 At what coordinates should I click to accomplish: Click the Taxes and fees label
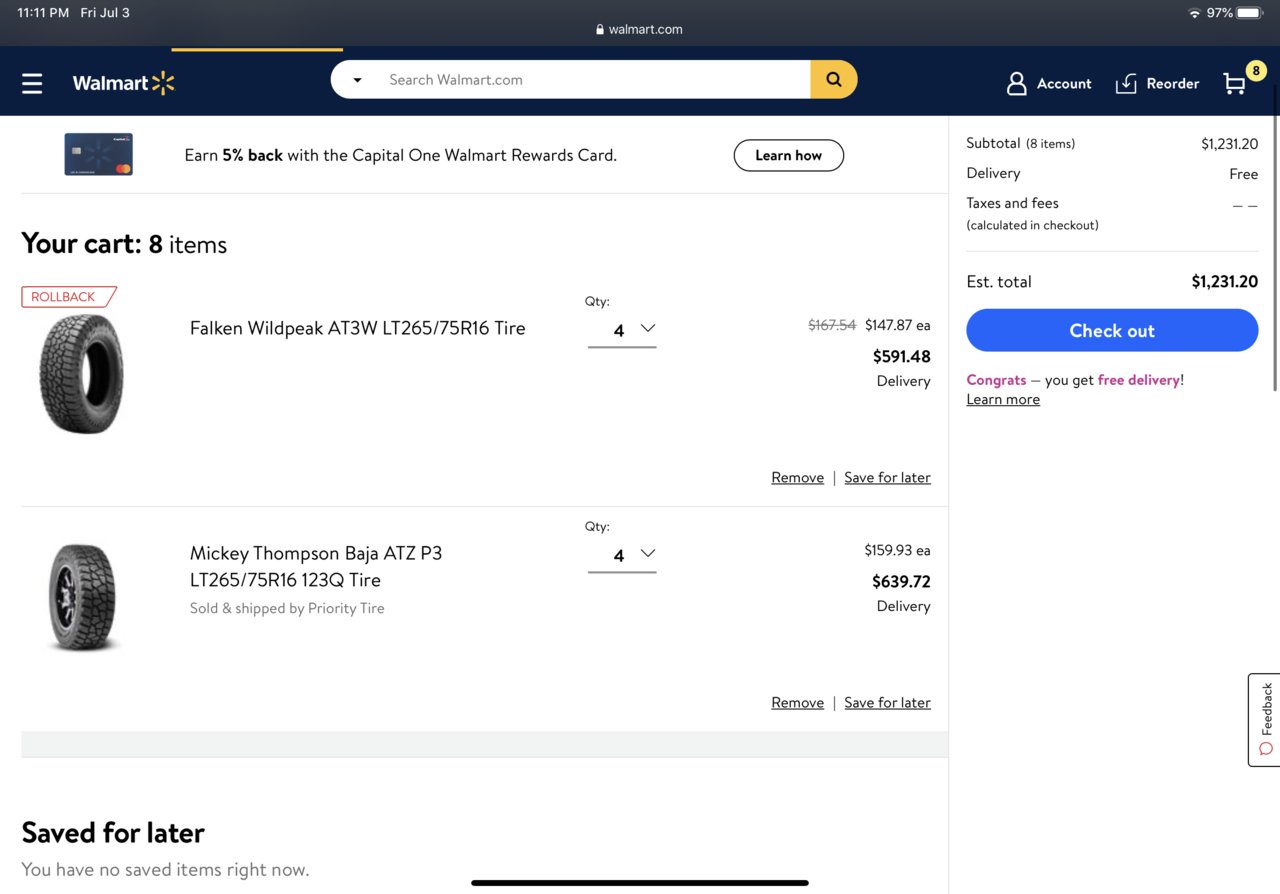pyautogui.click(x=1012, y=203)
